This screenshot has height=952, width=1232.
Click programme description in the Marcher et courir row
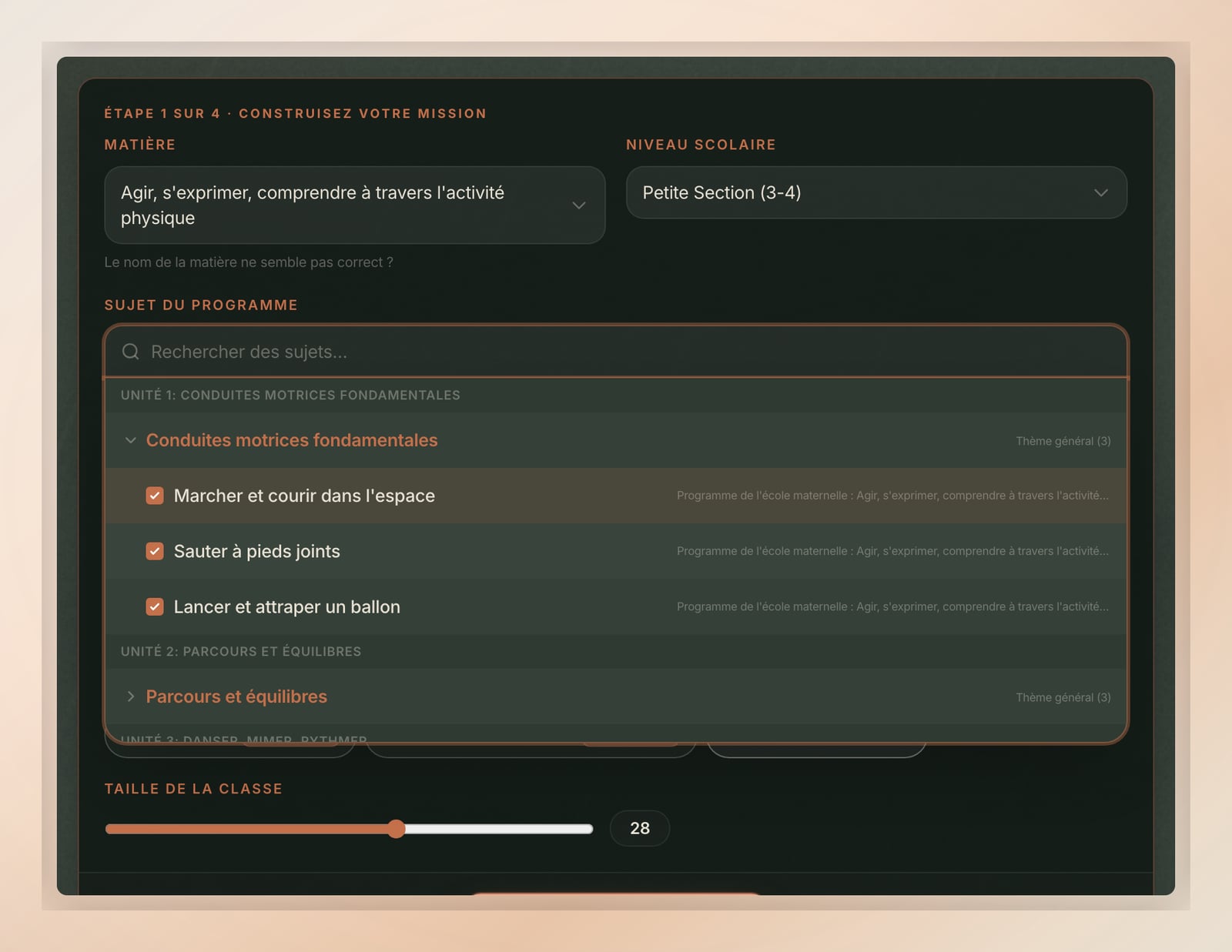pos(892,496)
